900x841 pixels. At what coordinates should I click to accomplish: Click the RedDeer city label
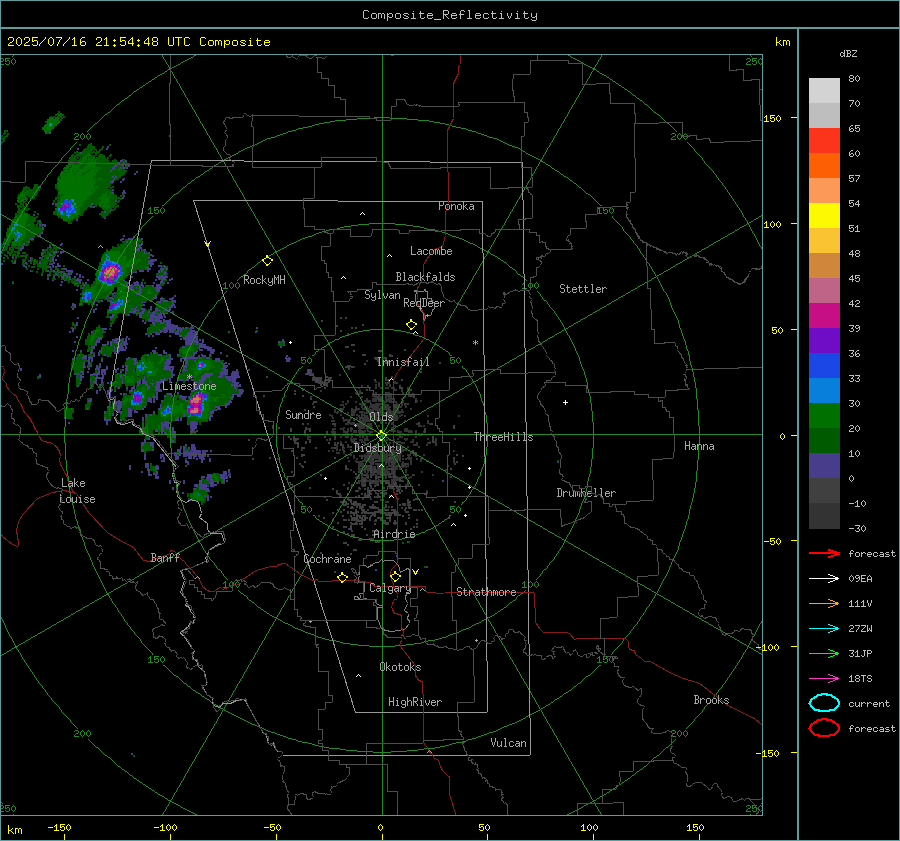pos(424,303)
